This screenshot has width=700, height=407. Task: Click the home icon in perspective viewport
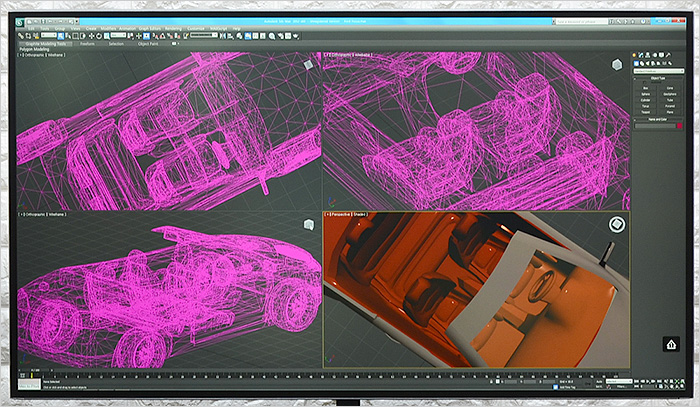[670, 344]
